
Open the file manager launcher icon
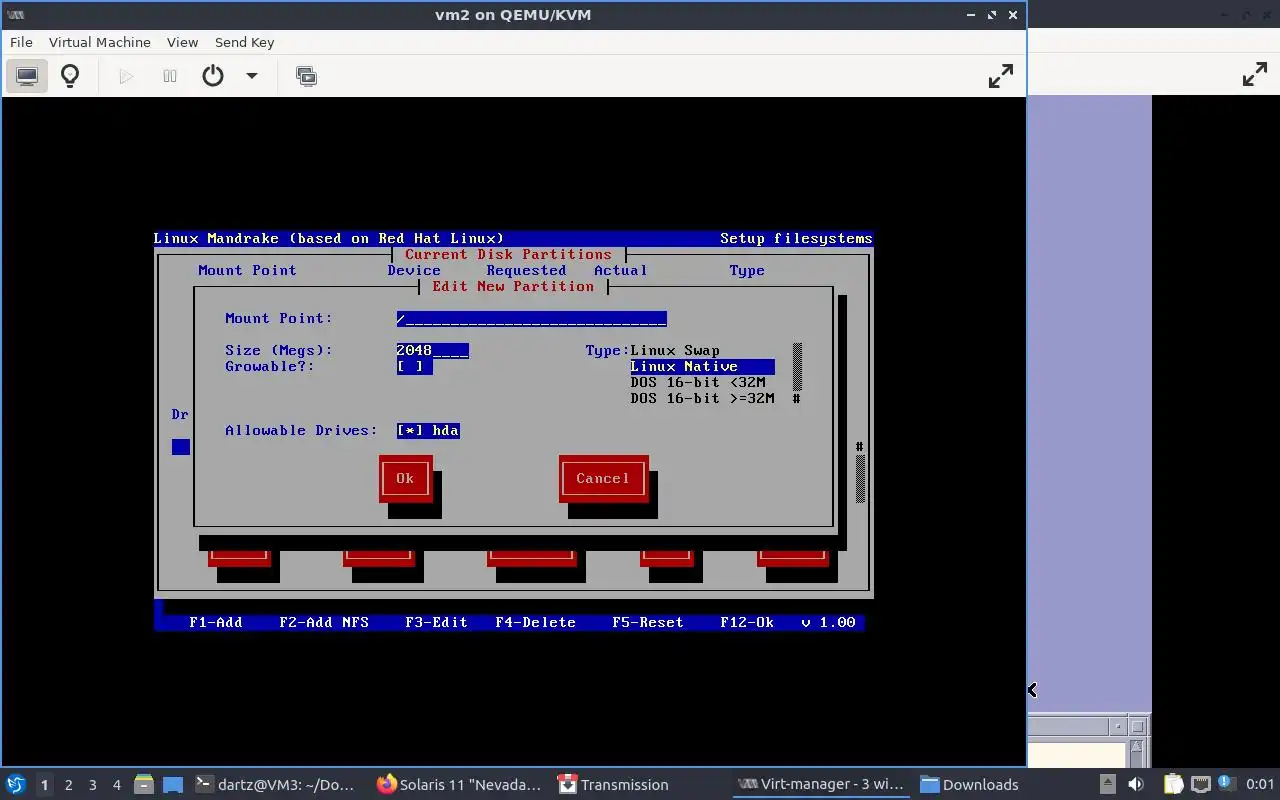point(144,784)
